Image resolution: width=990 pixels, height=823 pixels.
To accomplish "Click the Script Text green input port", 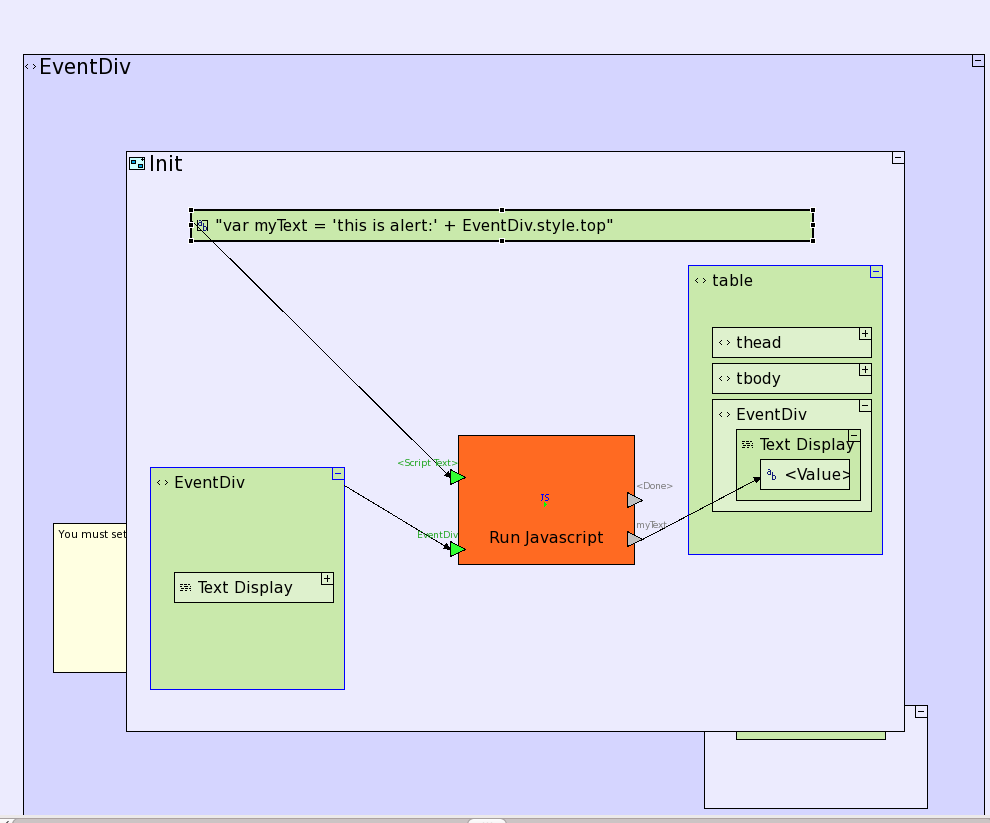I will pyautogui.click(x=457, y=477).
